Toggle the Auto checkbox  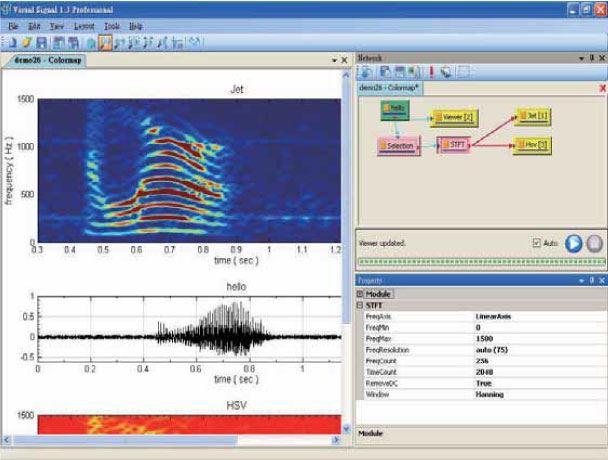pos(537,243)
